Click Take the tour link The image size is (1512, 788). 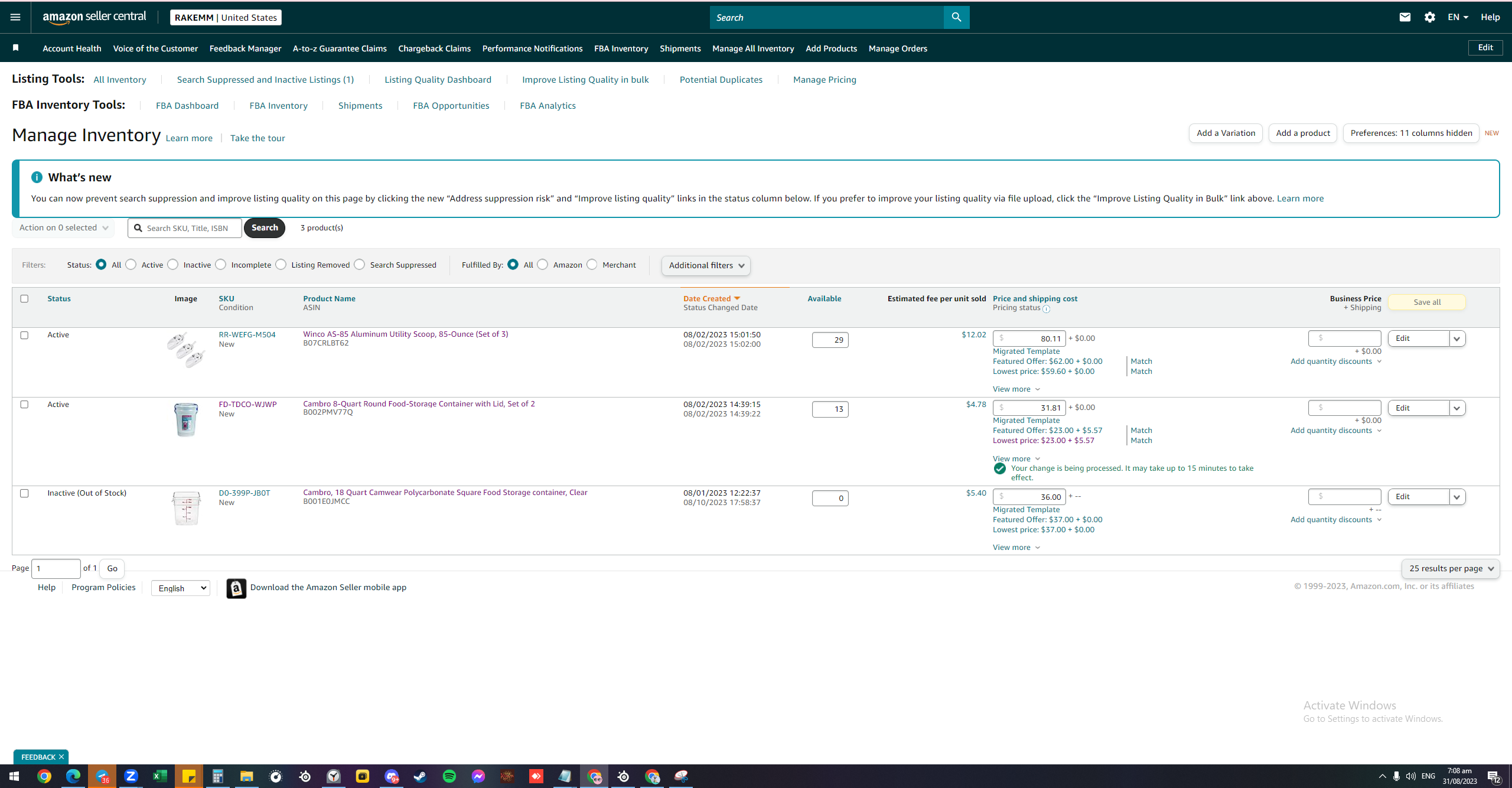(x=258, y=138)
